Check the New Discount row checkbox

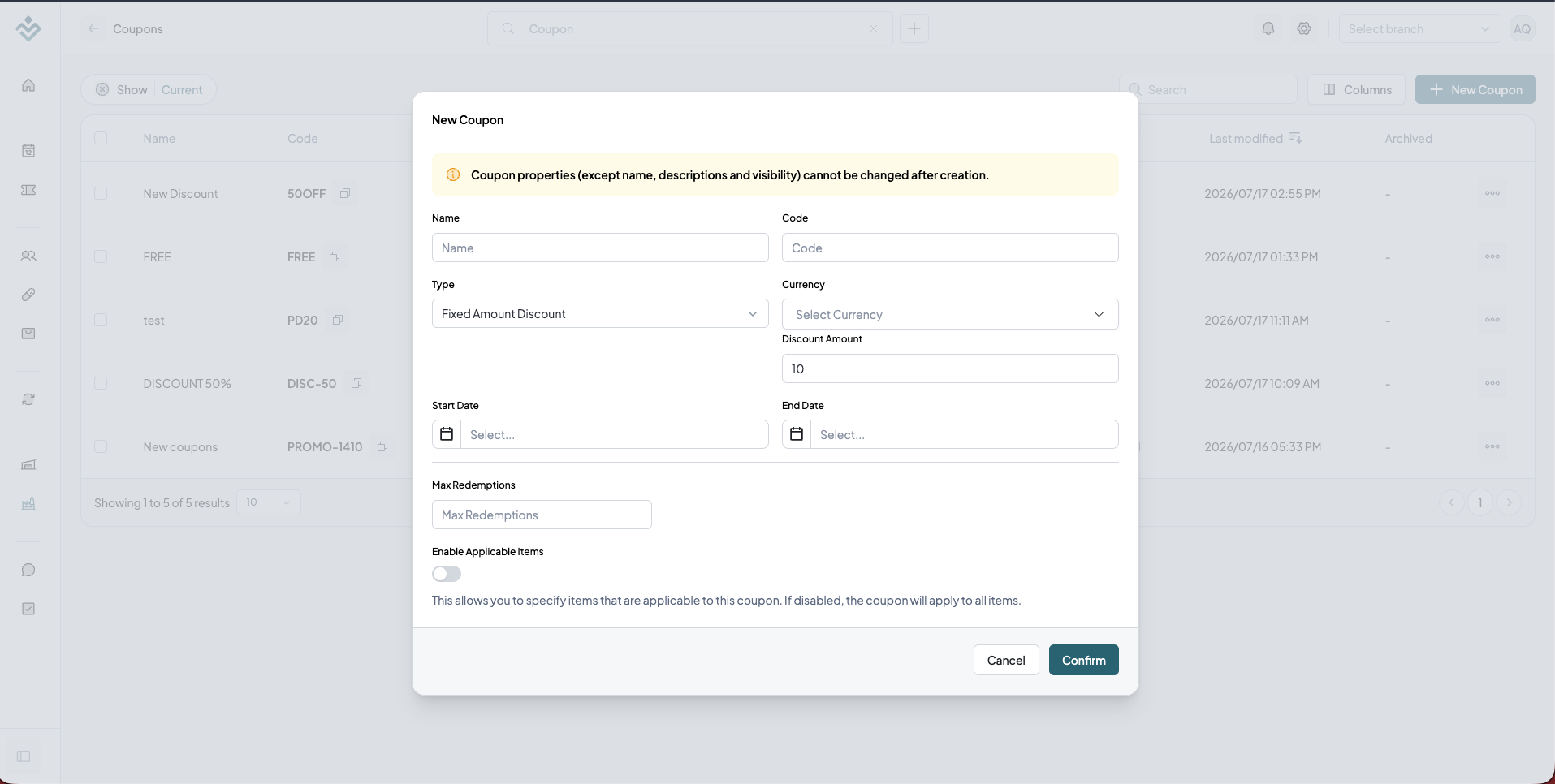click(x=101, y=193)
